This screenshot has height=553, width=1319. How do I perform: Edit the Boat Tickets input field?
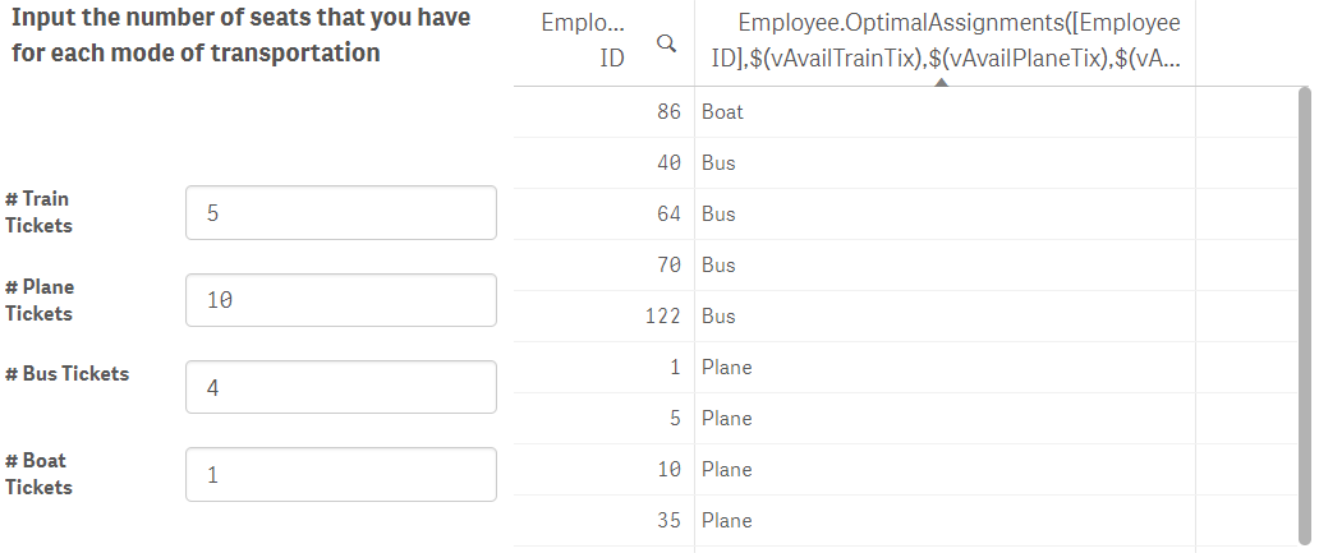tap(341, 474)
